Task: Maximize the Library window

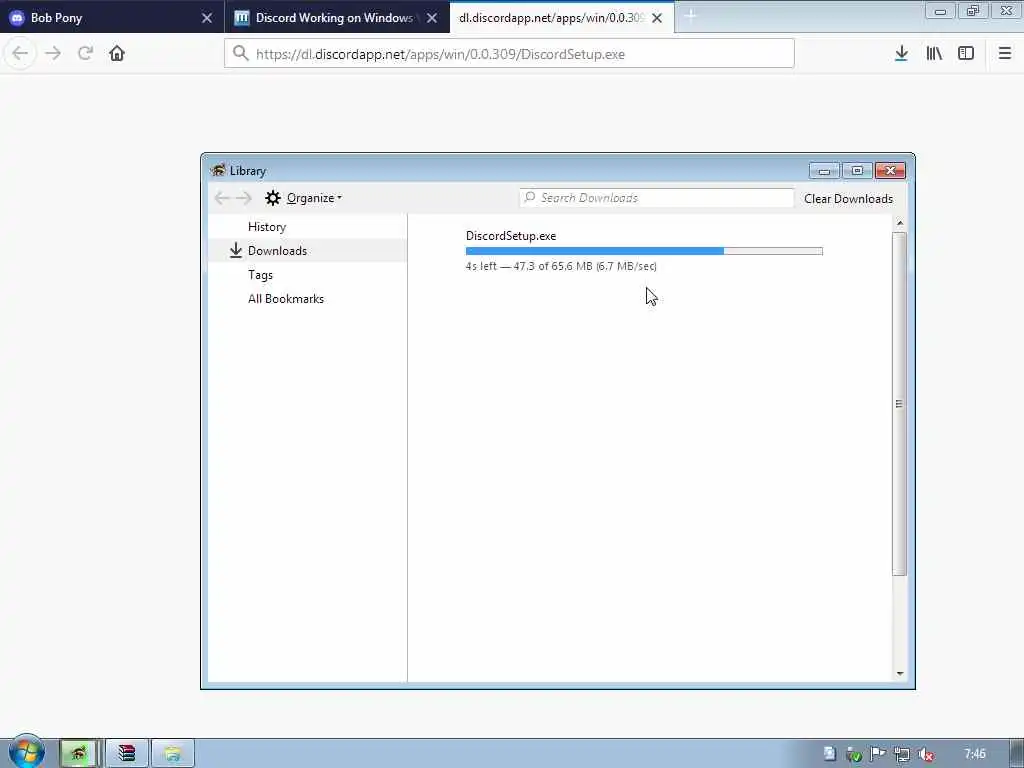Action: [x=857, y=170]
